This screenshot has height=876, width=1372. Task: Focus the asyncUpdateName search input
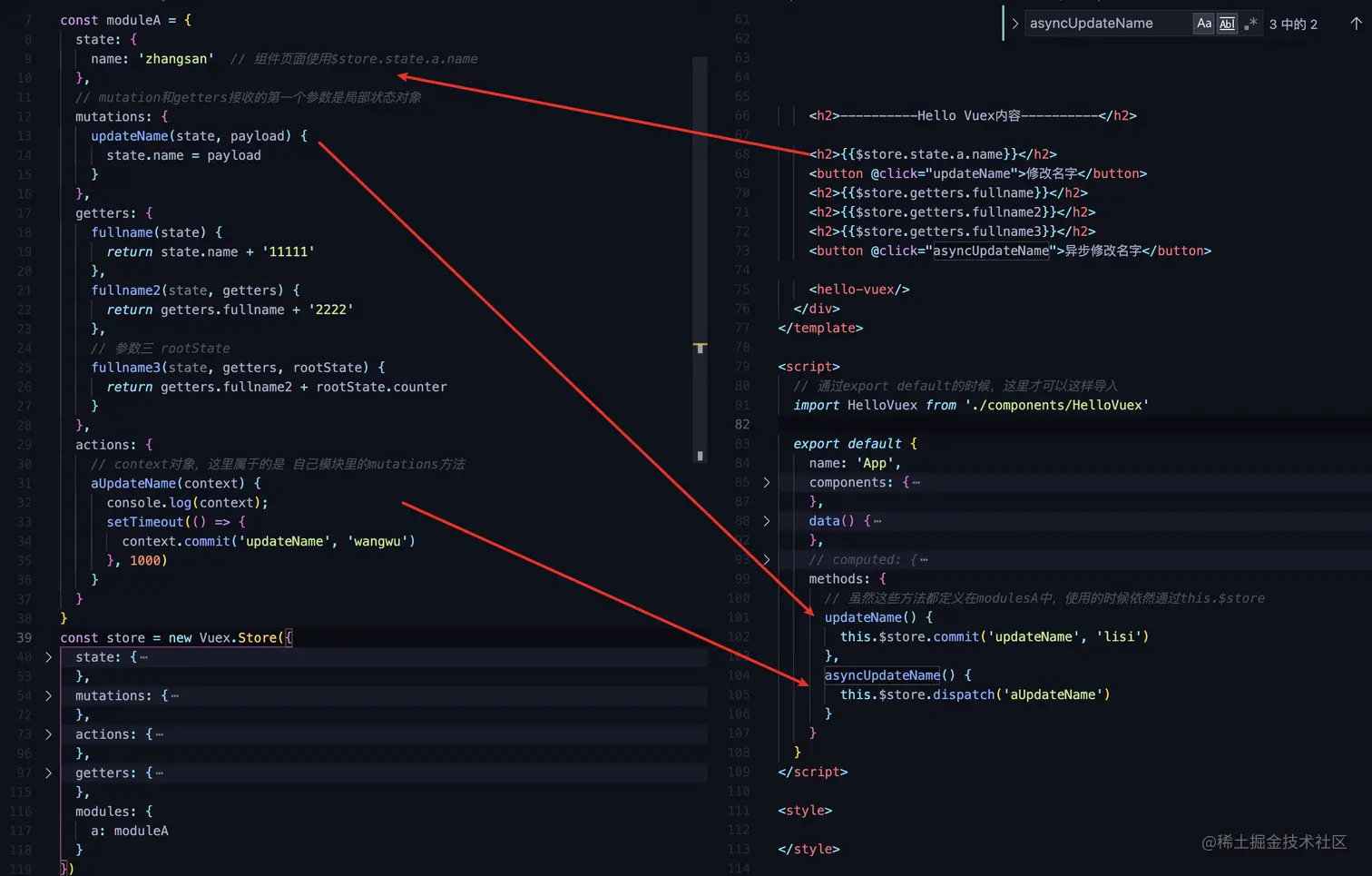pos(1107,24)
